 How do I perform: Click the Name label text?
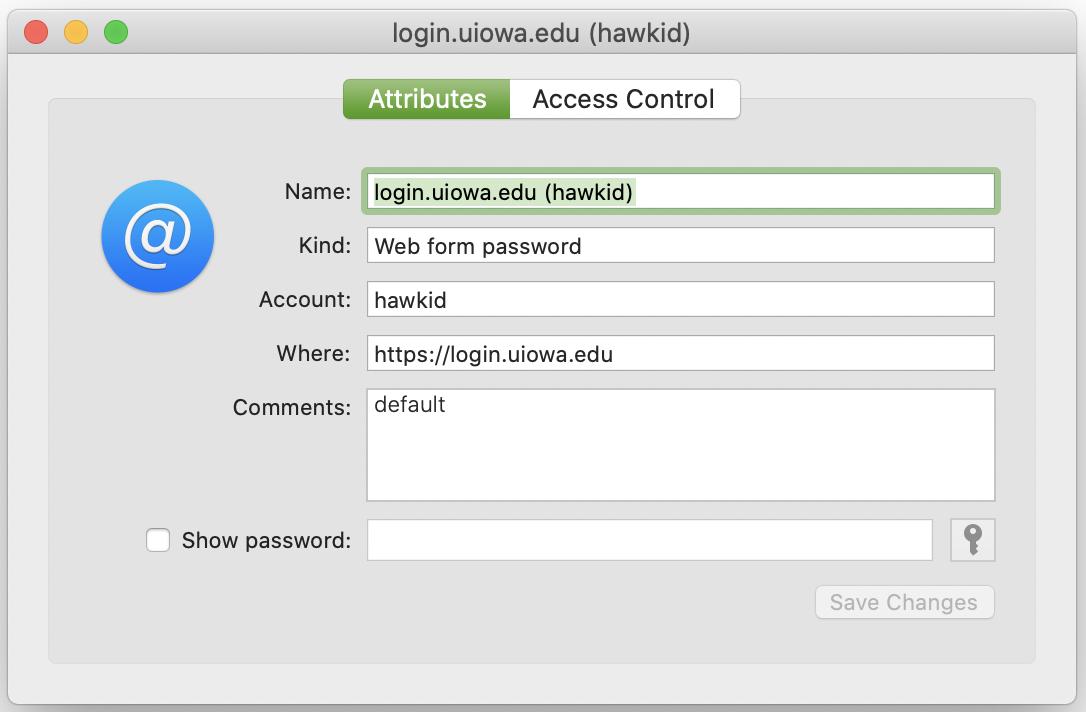point(316,191)
